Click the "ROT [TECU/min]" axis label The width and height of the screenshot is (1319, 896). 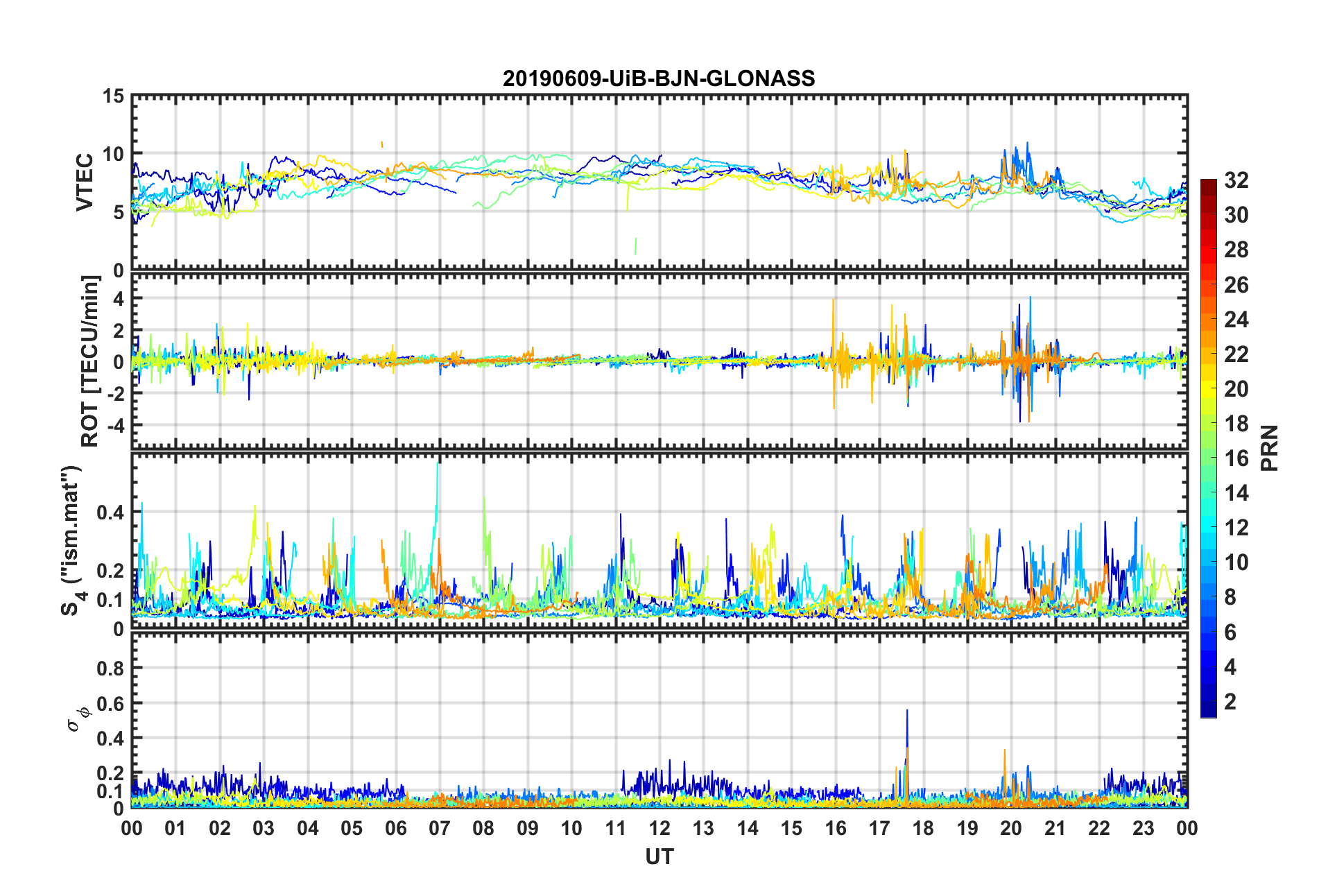(91, 361)
